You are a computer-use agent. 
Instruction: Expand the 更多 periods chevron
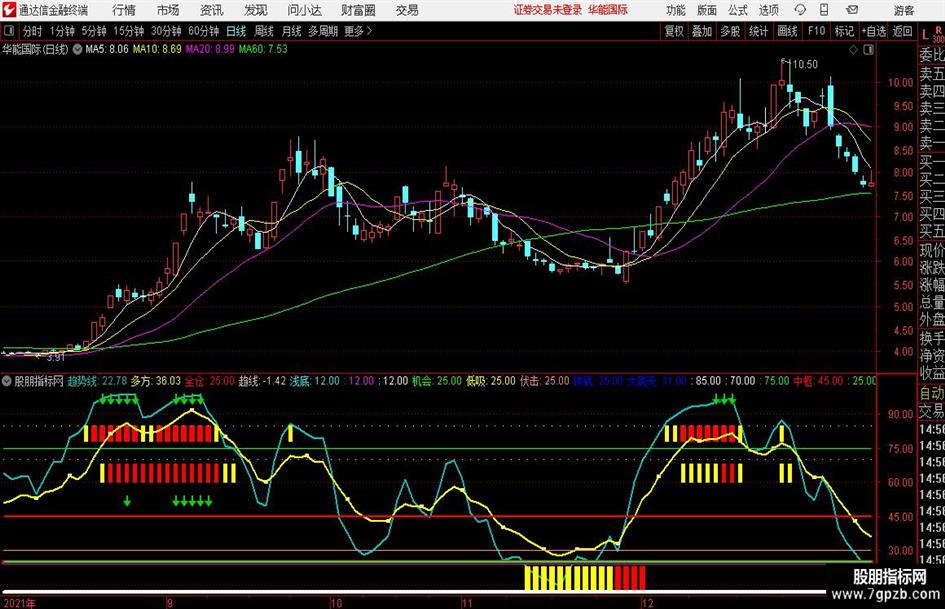coord(370,31)
